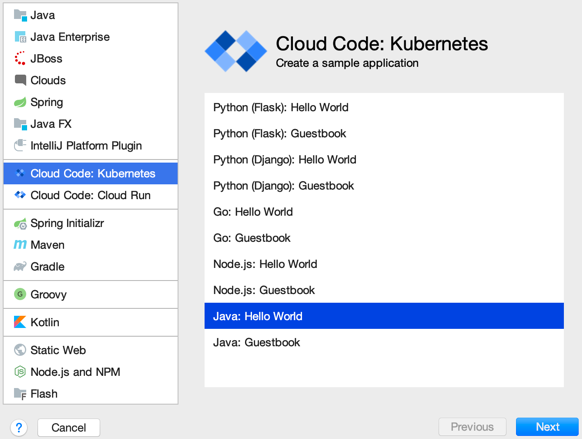
Task: Click the Node.js and NPM hexagon icon
Action: (x=20, y=371)
